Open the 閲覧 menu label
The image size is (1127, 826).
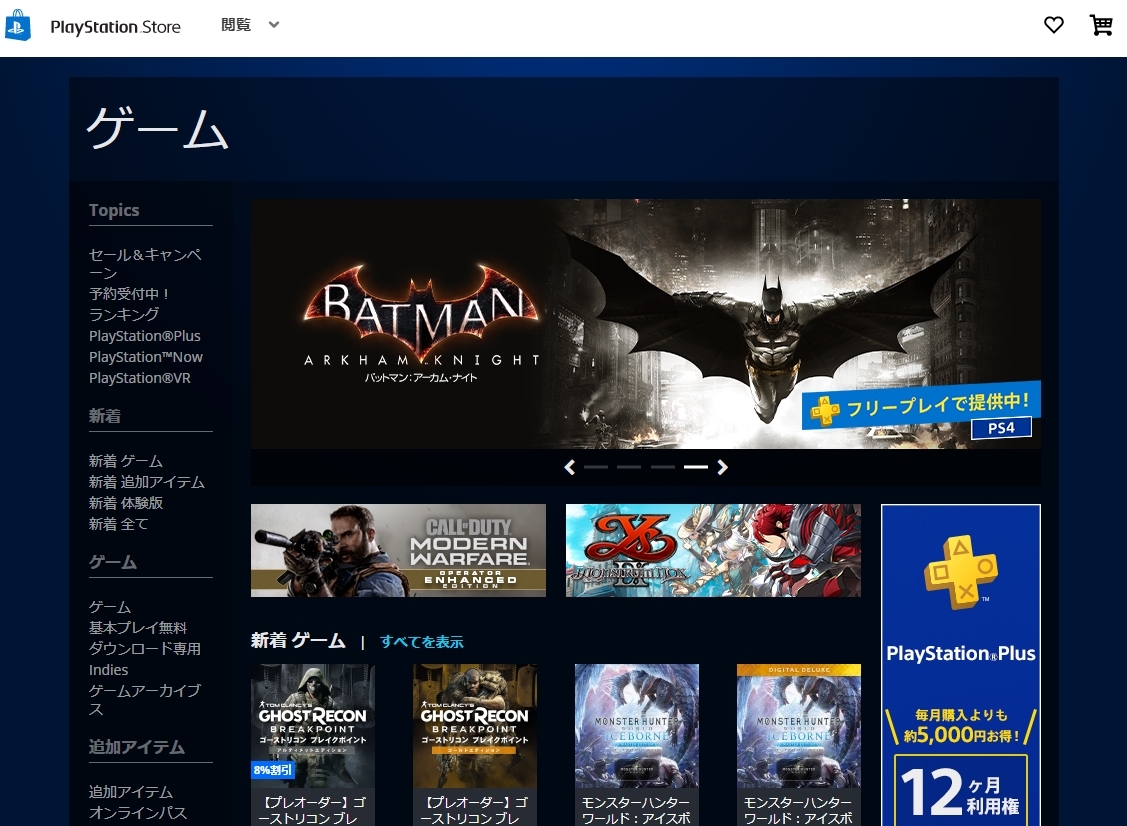[x=236, y=25]
